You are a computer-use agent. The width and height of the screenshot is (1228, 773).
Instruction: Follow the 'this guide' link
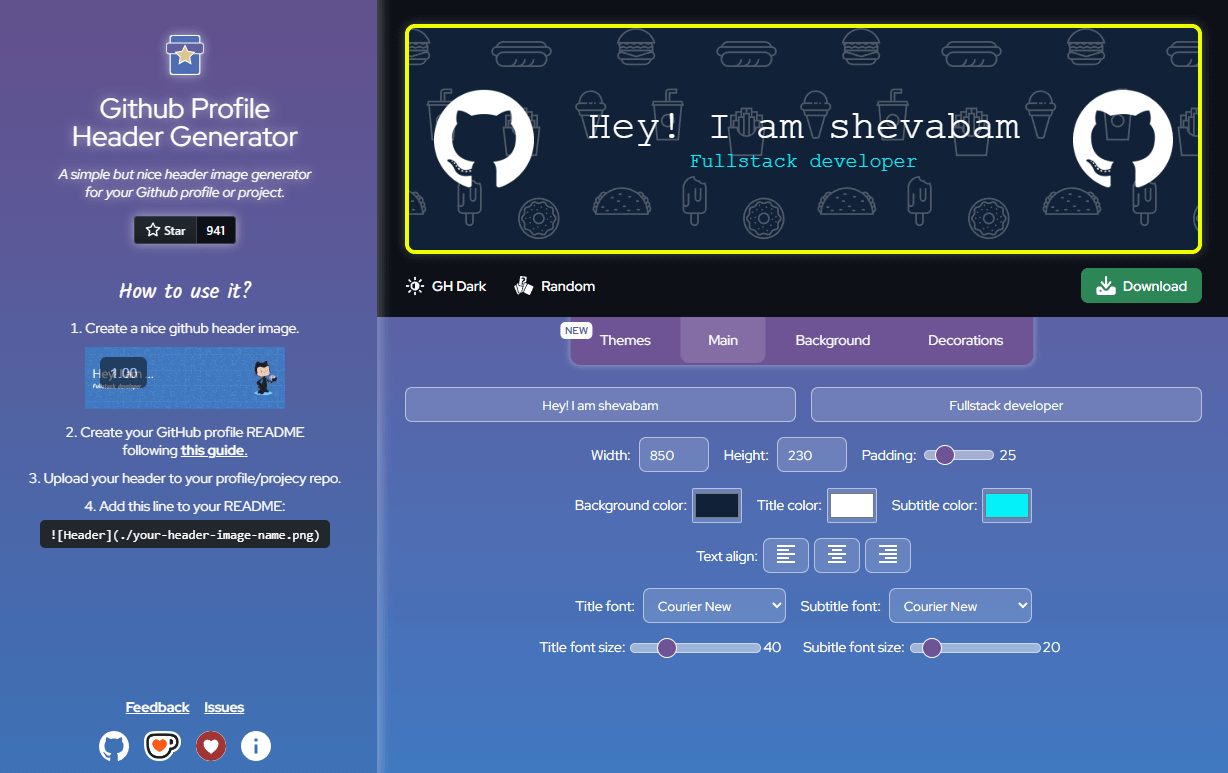pos(214,451)
